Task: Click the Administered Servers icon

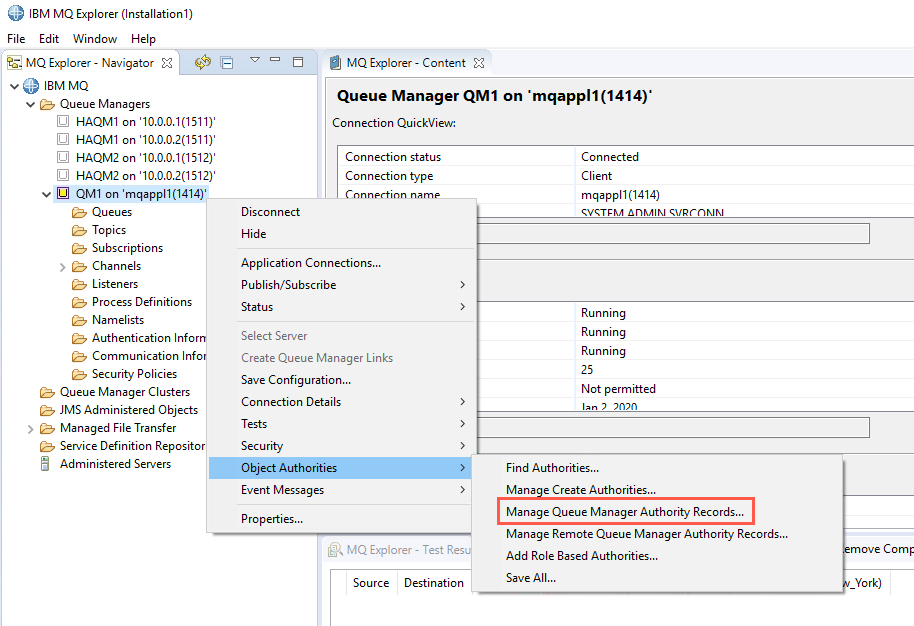Action: (x=45, y=464)
